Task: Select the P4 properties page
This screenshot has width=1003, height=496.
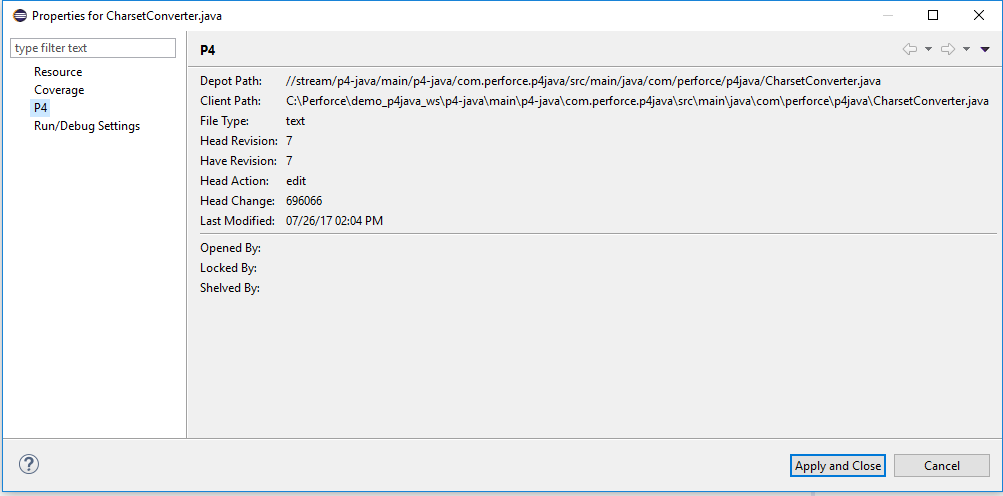Action: click(41, 108)
